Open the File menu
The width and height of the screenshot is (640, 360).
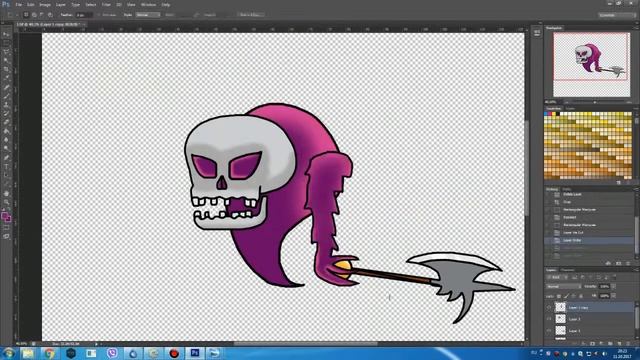(18, 4)
